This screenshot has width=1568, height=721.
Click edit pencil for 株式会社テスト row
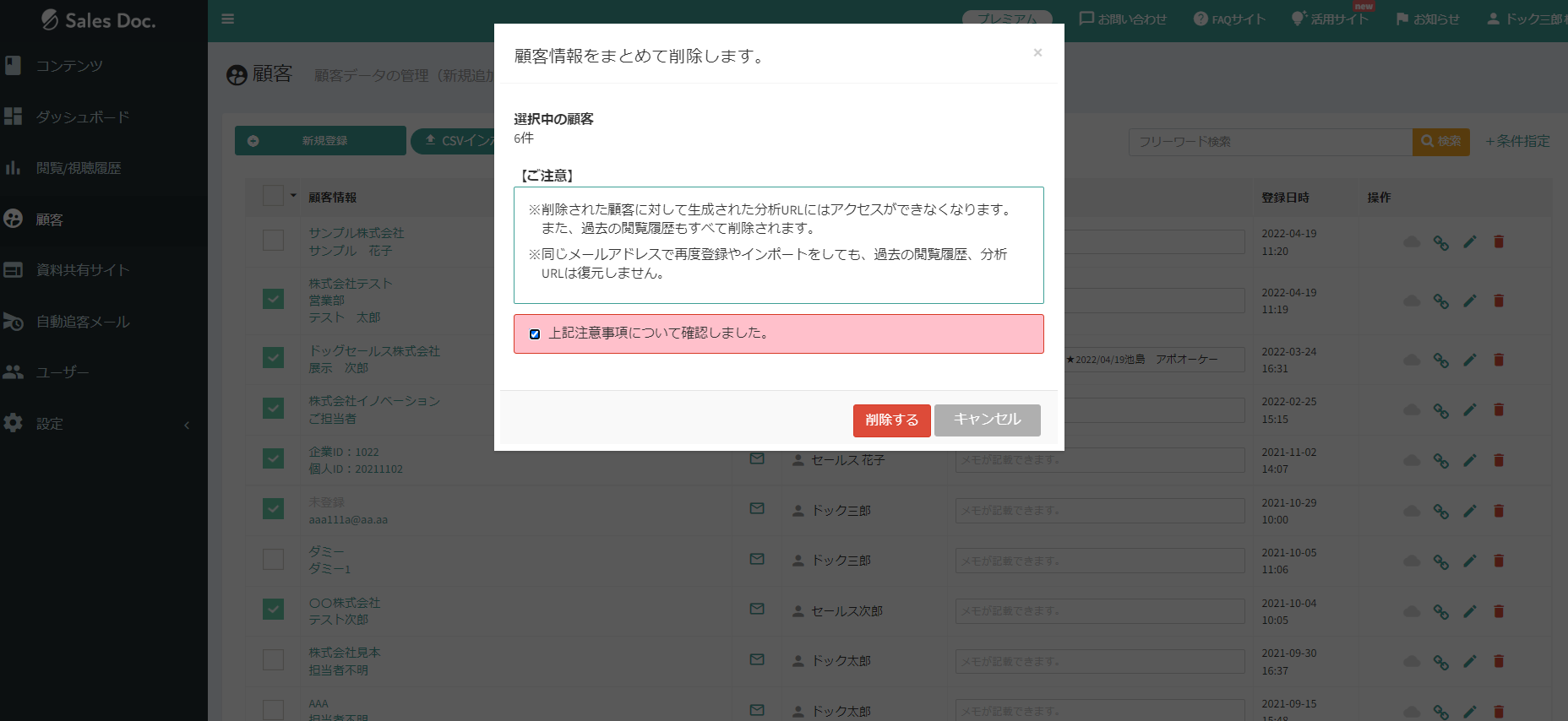pyautogui.click(x=1470, y=301)
